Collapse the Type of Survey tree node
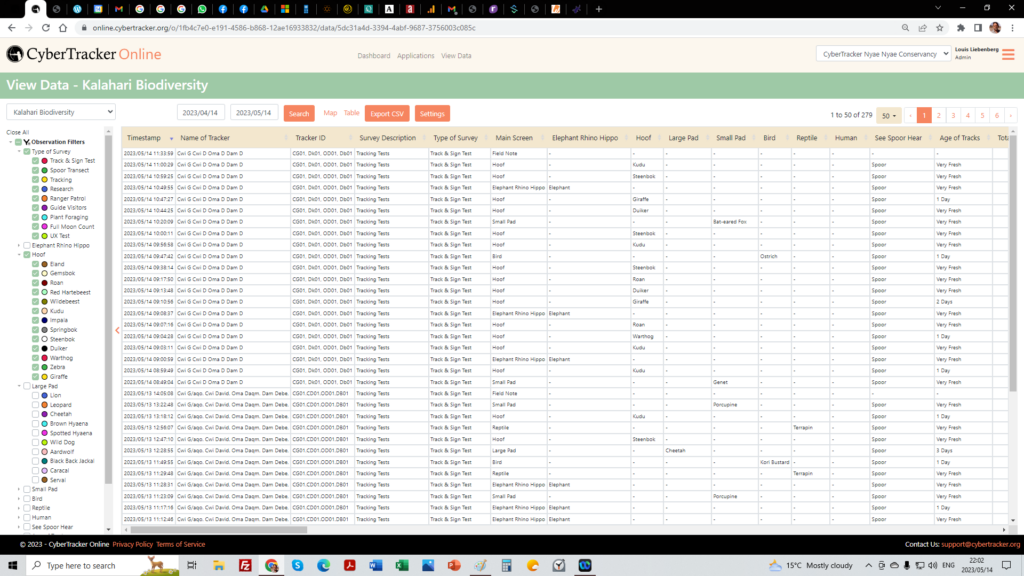 click(19, 152)
